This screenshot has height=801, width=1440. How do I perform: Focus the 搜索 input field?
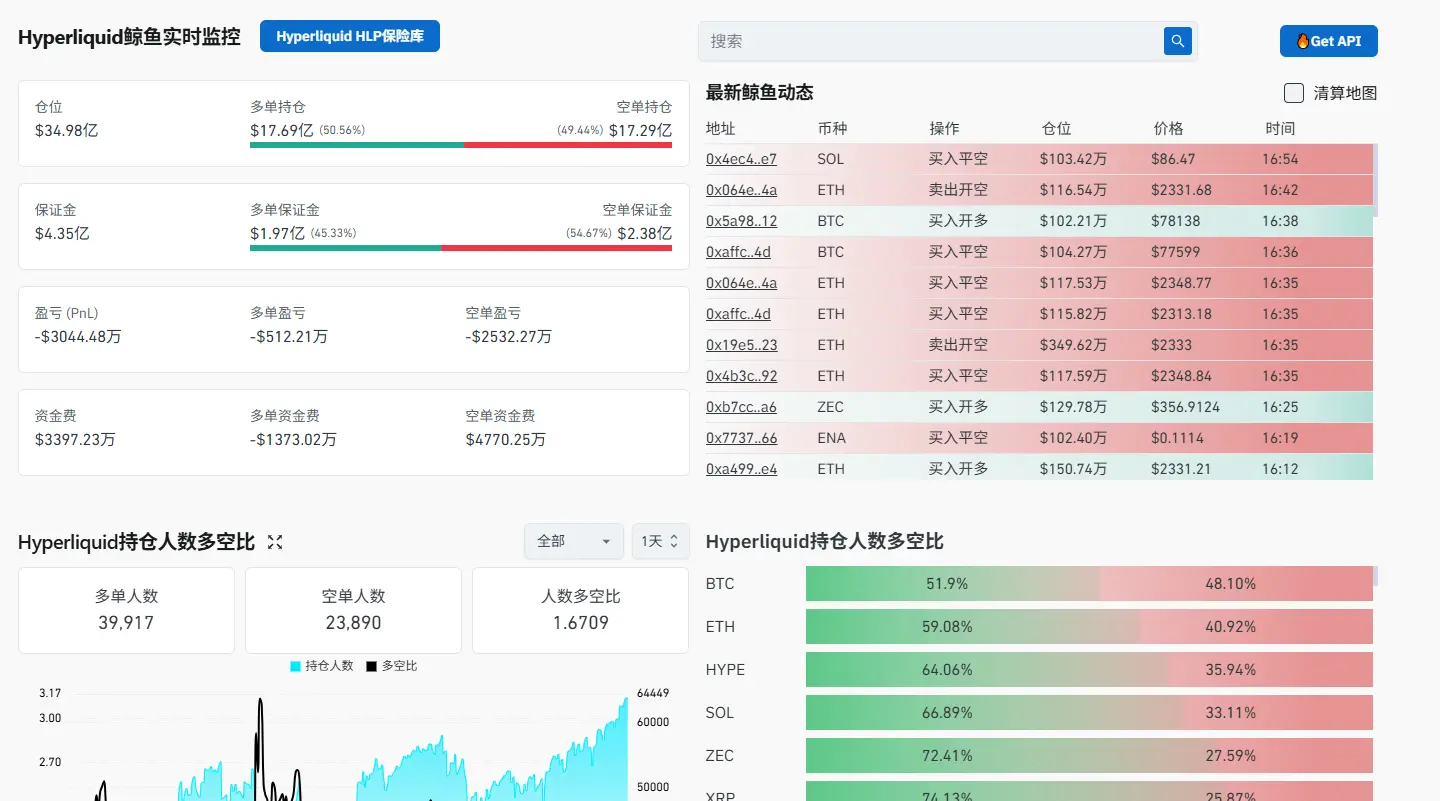[x=931, y=41]
